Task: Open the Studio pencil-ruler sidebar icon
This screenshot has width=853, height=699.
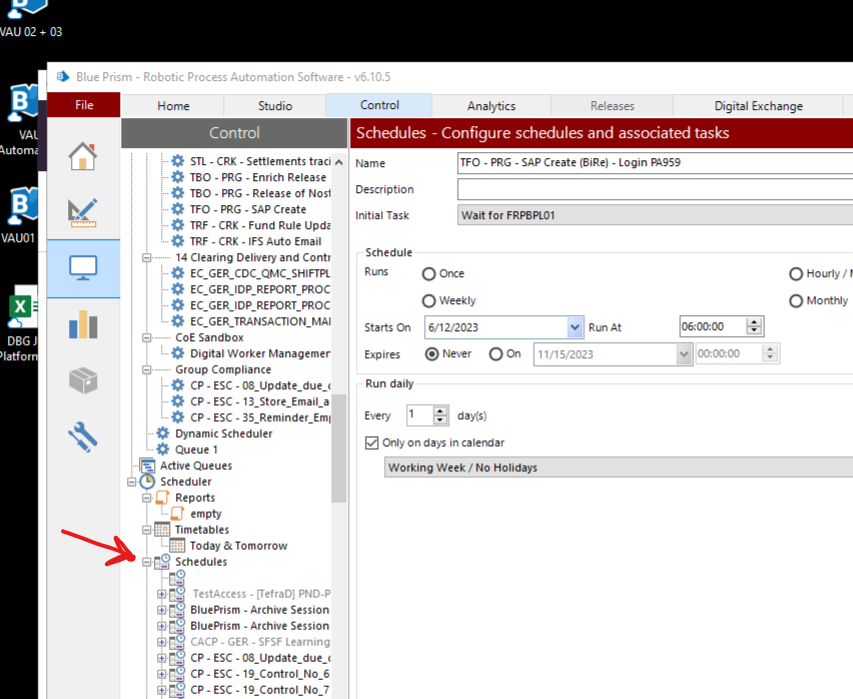Action: [82, 212]
